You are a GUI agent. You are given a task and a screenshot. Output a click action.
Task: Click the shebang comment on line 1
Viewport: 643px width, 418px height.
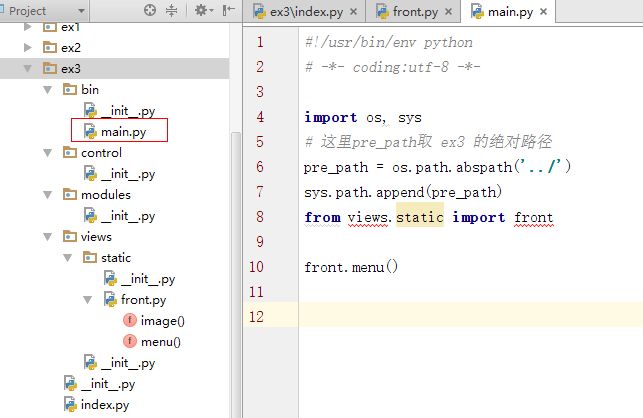(389, 43)
